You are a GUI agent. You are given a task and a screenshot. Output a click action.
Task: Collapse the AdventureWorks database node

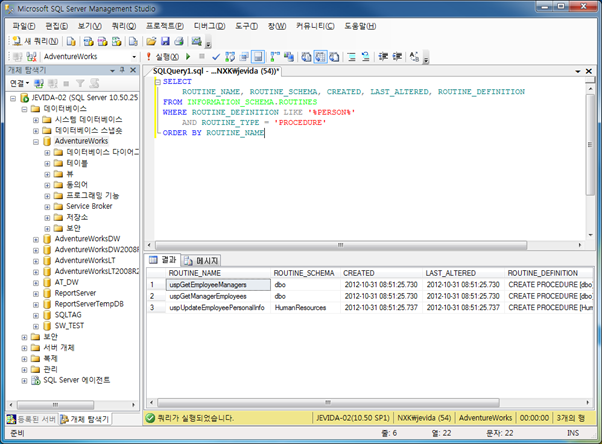tap(36, 141)
